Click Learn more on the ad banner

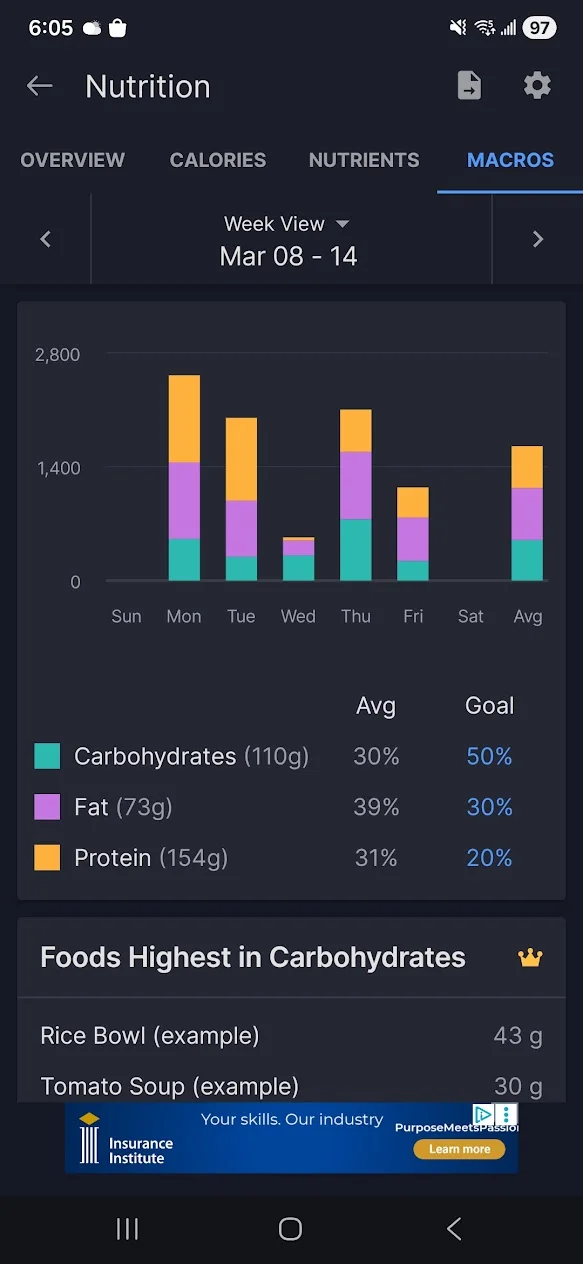460,1149
